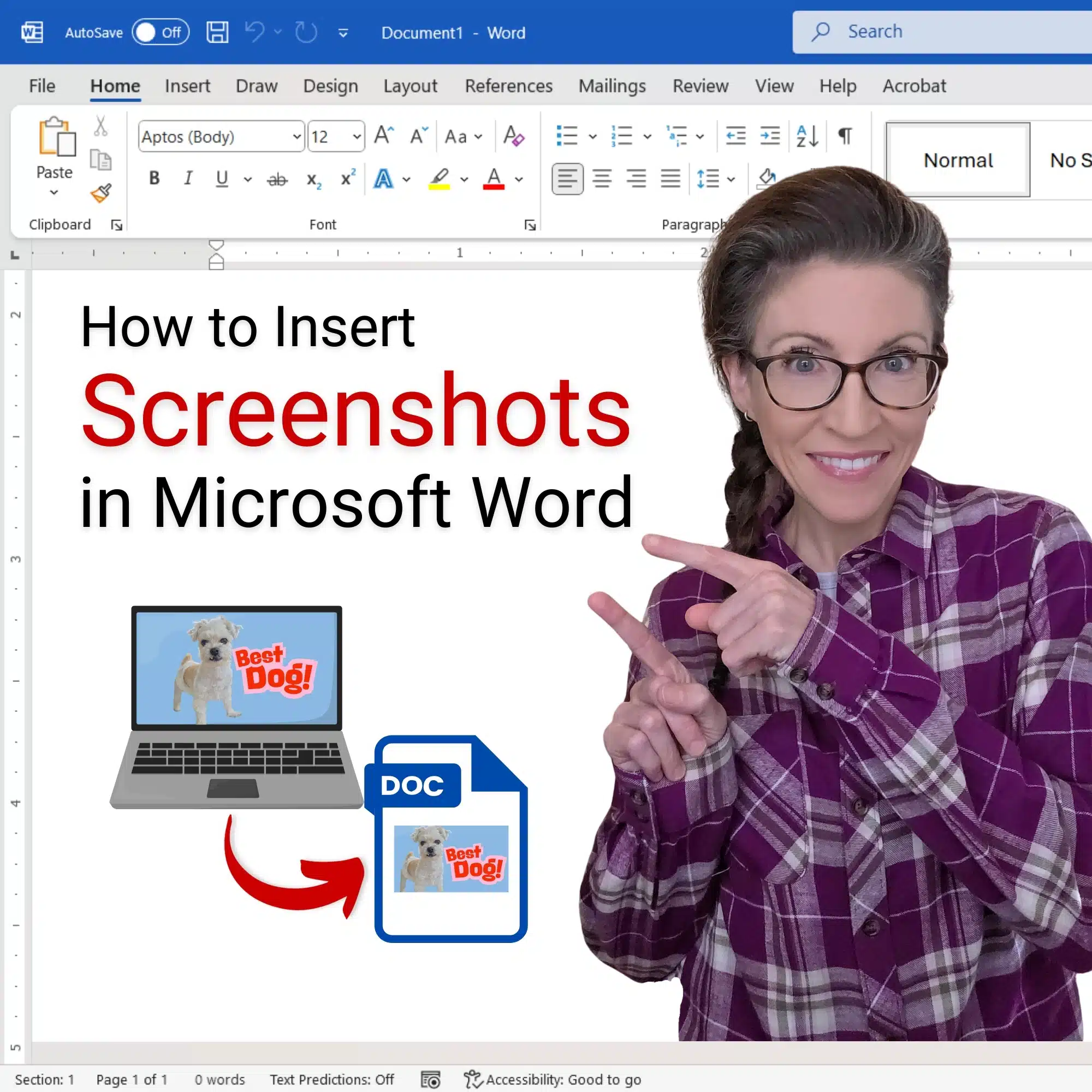The height and width of the screenshot is (1092, 1092).
Task: Select Center alignment
Action: point(602,179)
